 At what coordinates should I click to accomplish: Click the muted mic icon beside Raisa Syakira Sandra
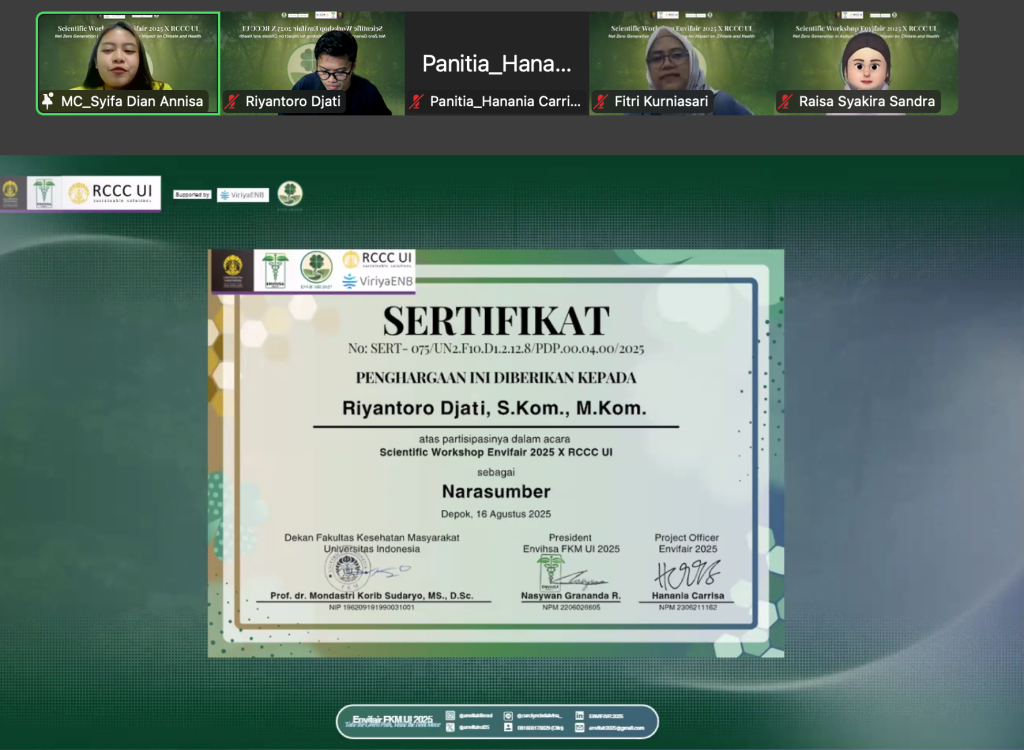coord(786,101)
